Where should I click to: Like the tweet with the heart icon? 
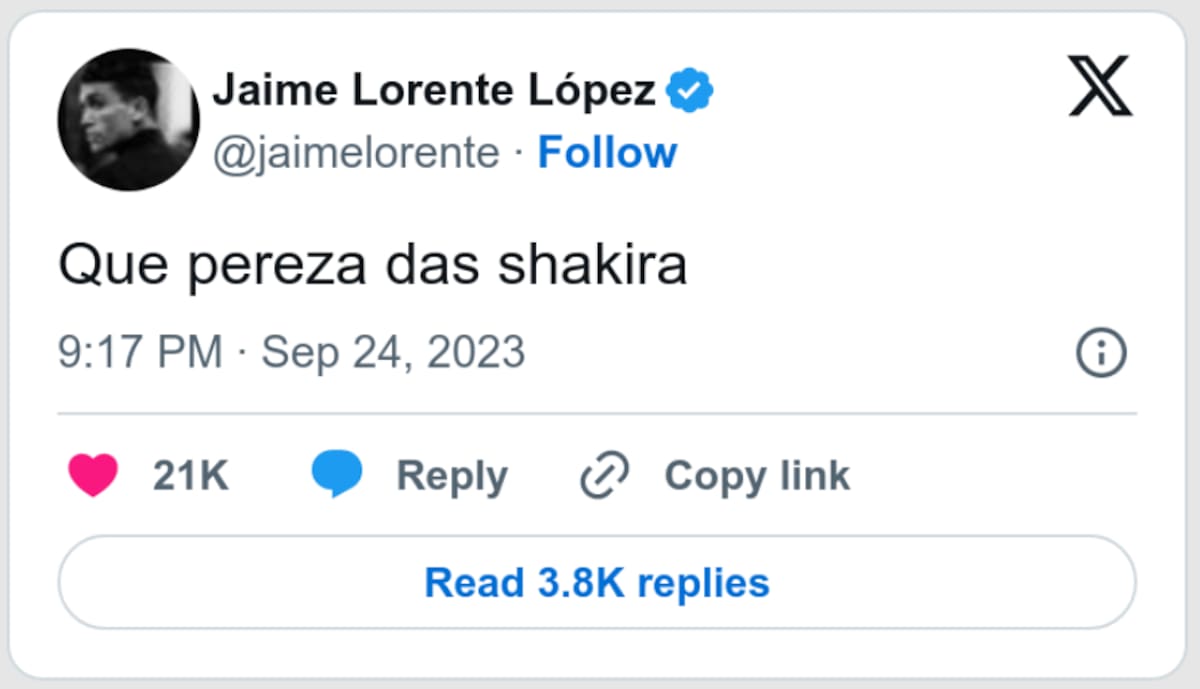tap(93, 475)
